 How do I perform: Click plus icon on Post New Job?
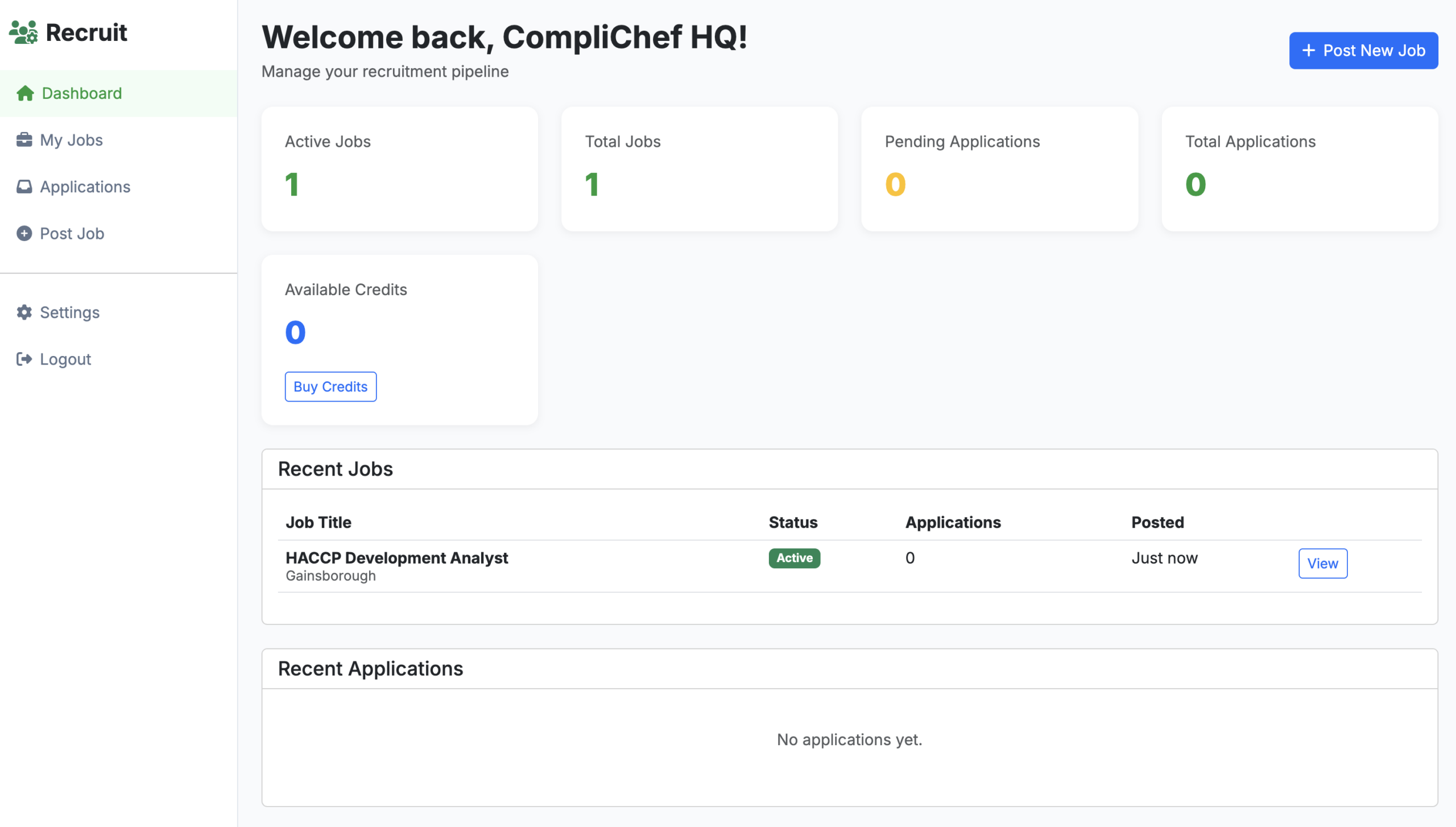[1308, 51]
